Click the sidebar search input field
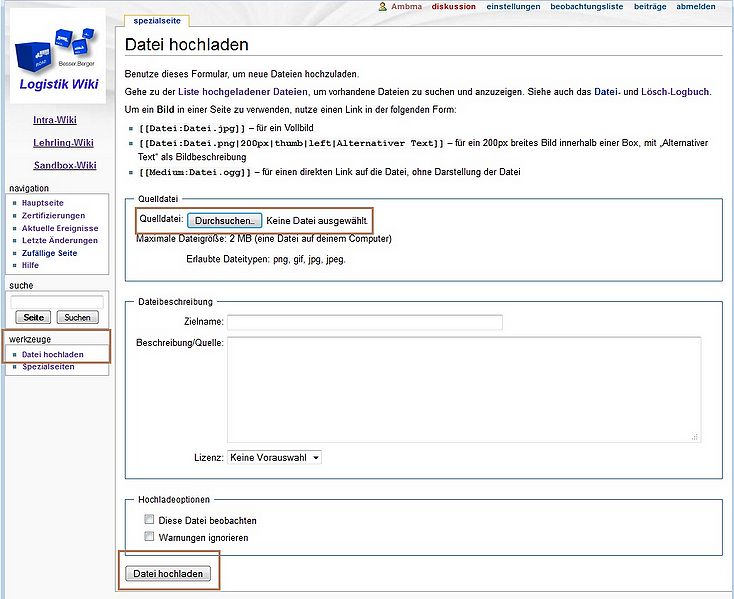 pyautogui.click(x=57, y=302)
